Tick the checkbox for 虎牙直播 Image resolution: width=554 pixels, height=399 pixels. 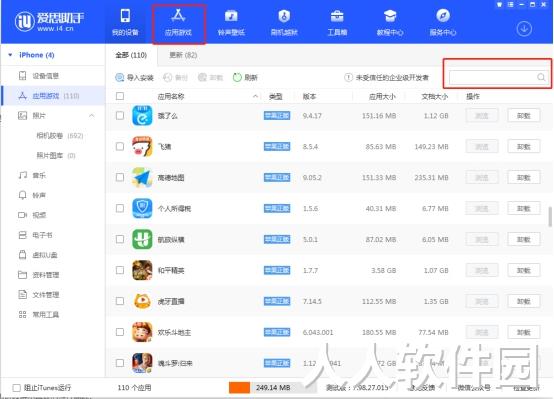120,301
